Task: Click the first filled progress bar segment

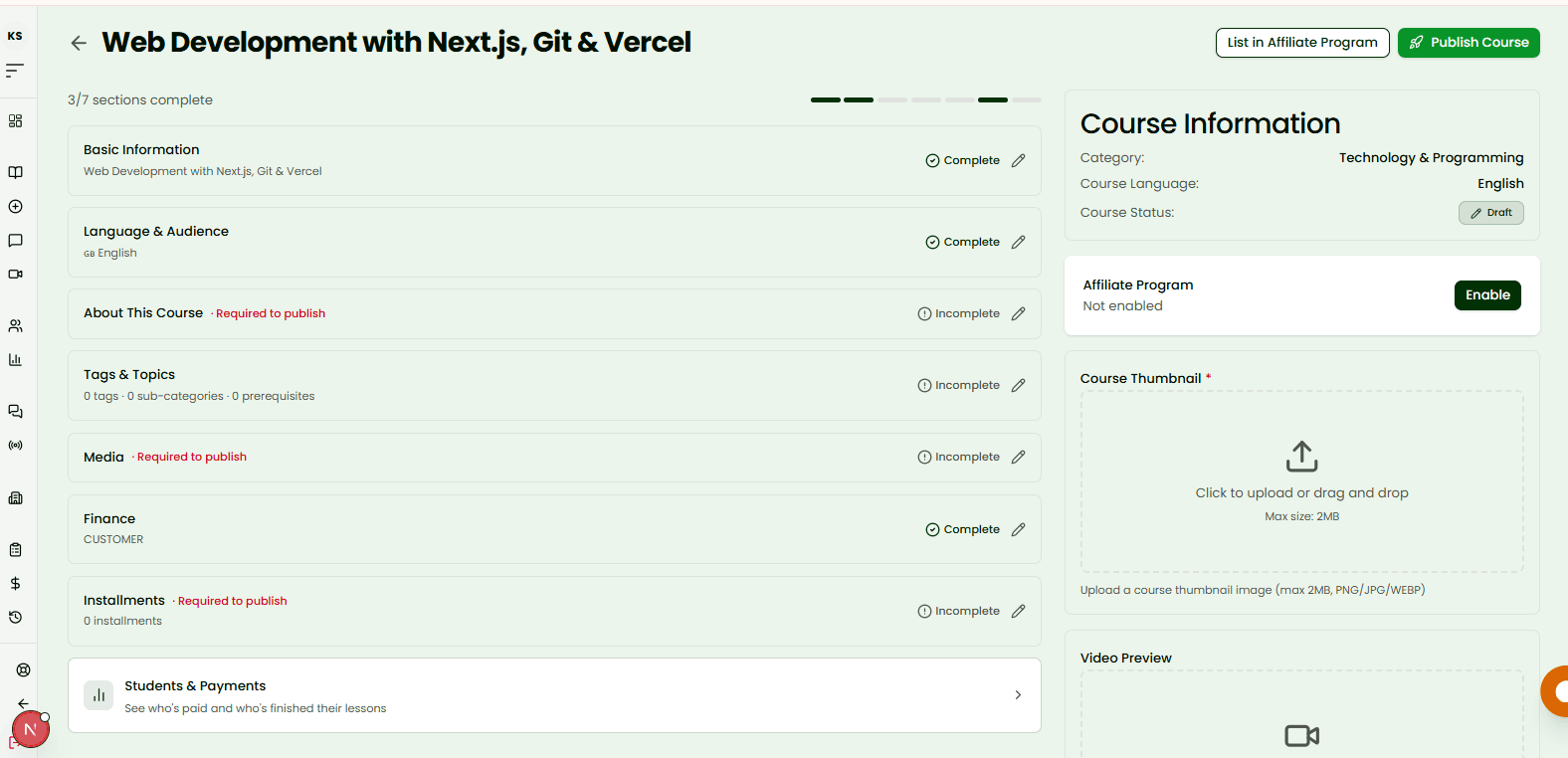Action: tap(826, 100)
